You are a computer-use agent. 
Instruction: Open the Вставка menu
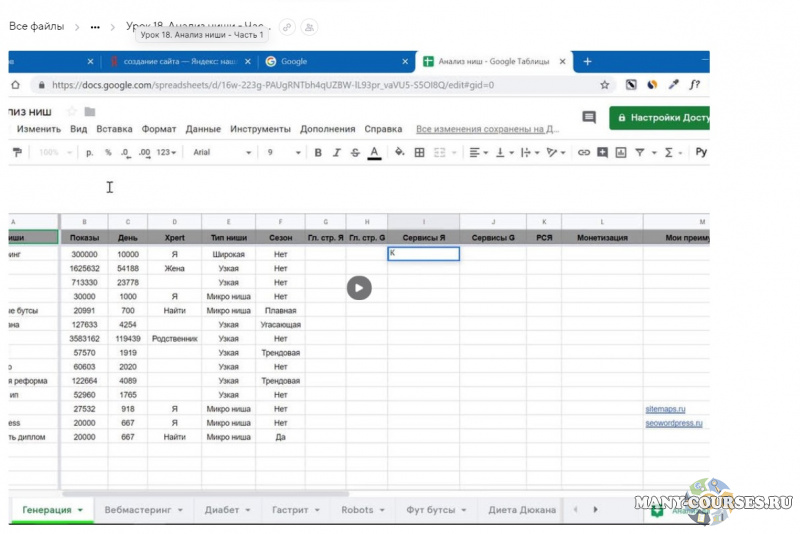coord(115,129)
